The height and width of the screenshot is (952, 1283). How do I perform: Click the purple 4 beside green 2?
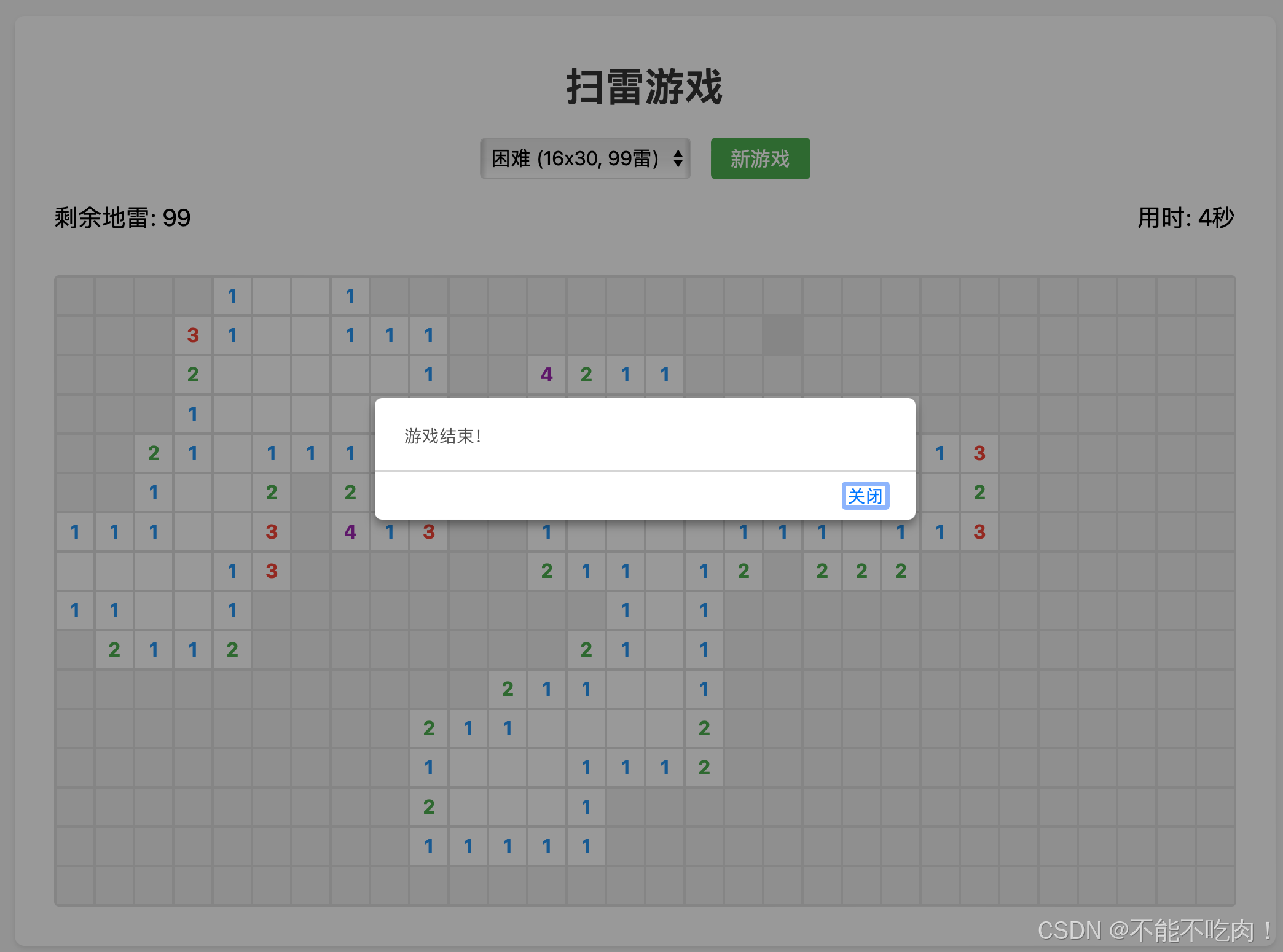coord(547,375)
